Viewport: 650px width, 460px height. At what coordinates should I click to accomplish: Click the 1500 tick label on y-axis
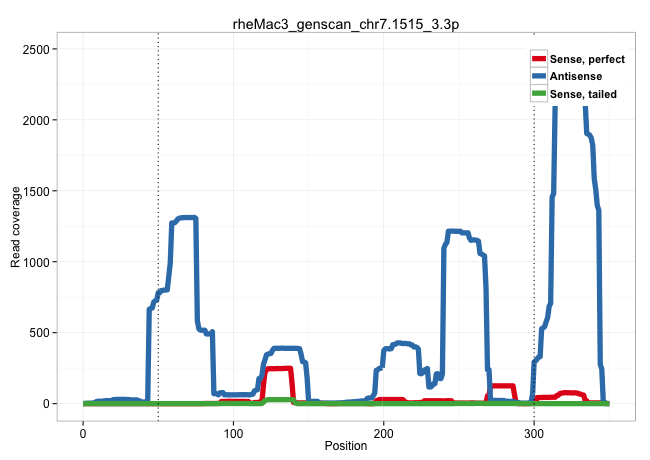tap(42, 191)
